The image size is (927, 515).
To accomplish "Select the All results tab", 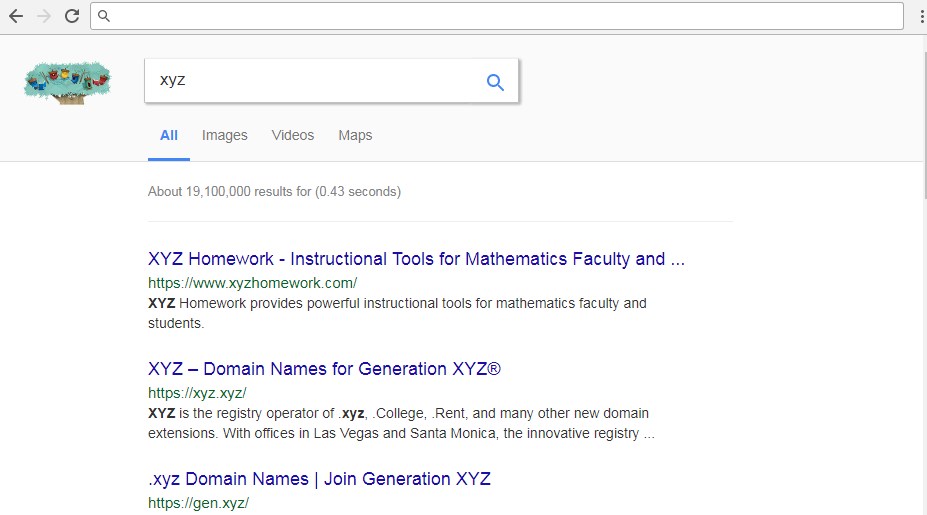I will (x=168, y=135).
